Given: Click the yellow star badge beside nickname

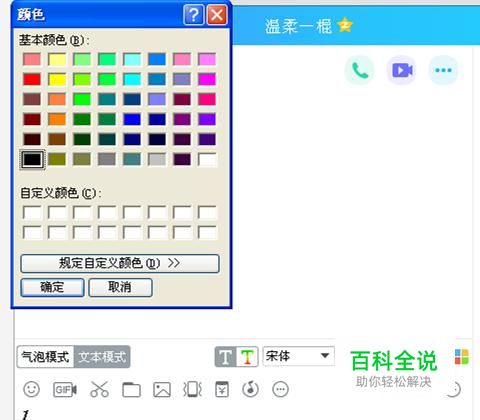Looking at the screenshot, I should (x=345, y=25).
